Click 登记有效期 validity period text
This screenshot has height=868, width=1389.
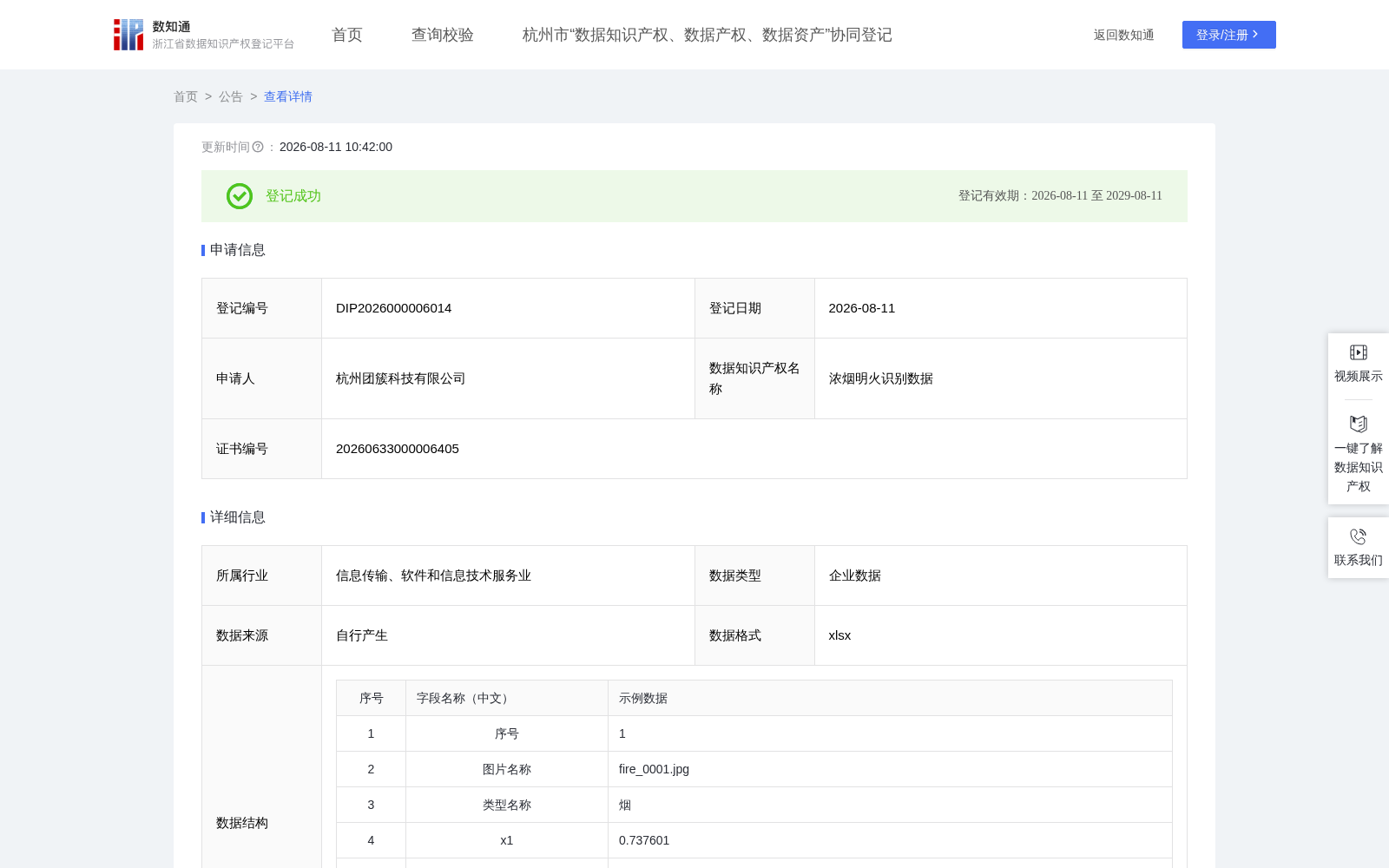(1060, 196)
